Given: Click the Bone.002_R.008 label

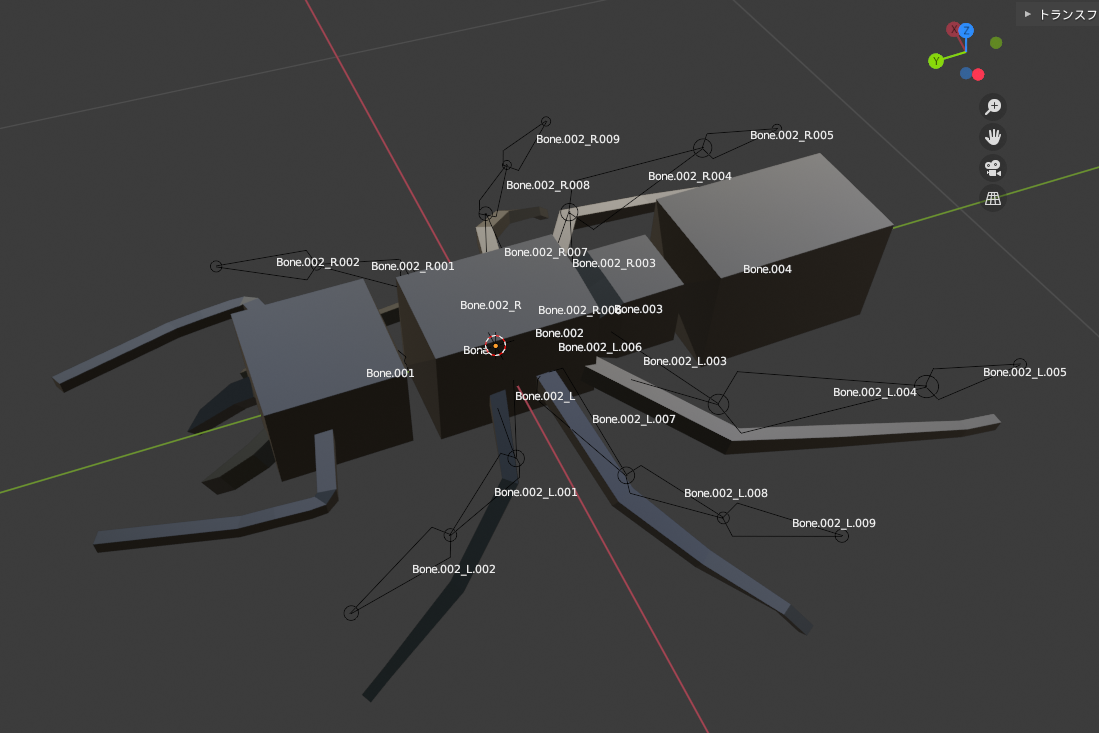Looking at the screenshot, I should [x=547, y=185].
